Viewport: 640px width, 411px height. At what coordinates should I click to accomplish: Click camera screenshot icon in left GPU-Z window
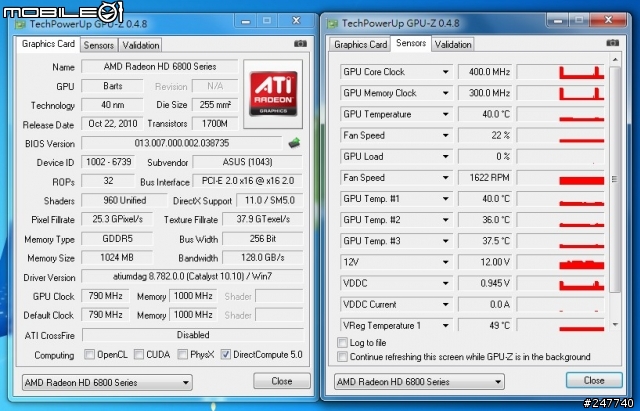point(300,44)
